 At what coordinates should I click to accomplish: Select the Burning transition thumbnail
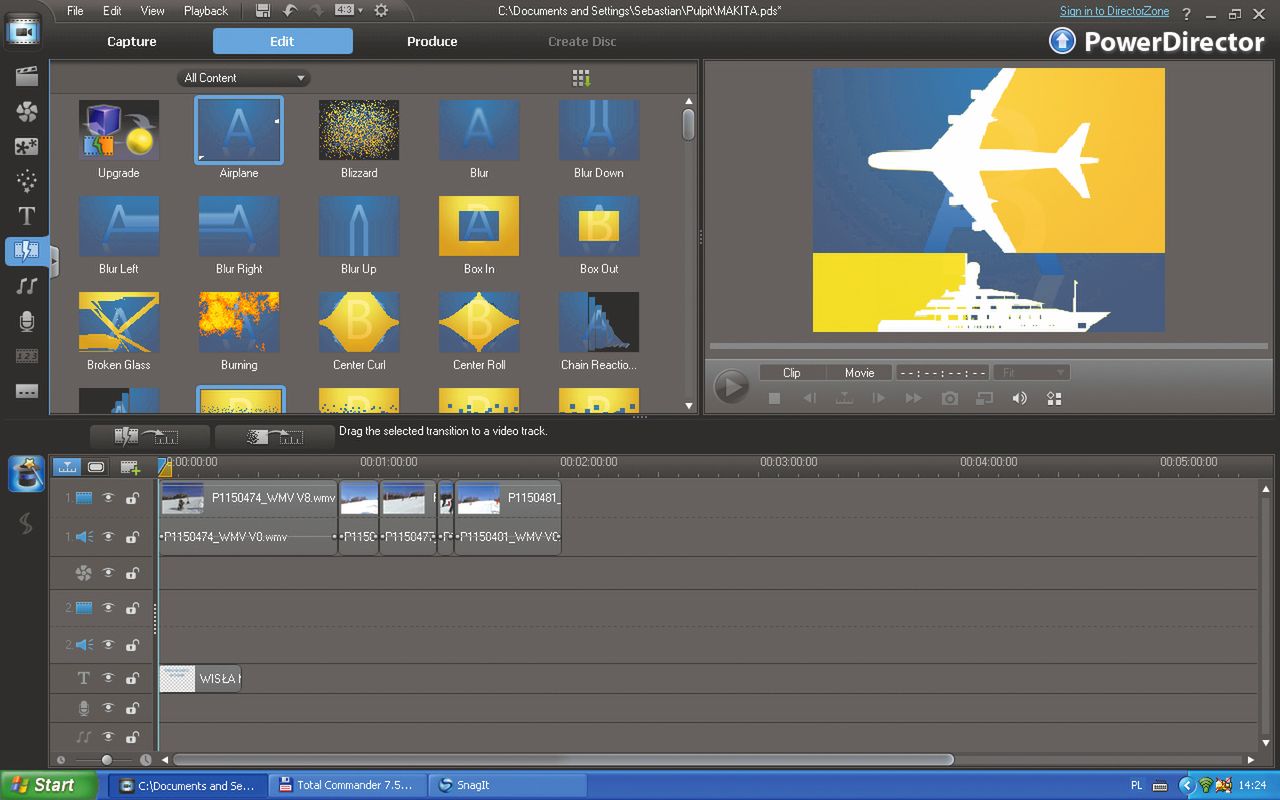coord(239,322)
